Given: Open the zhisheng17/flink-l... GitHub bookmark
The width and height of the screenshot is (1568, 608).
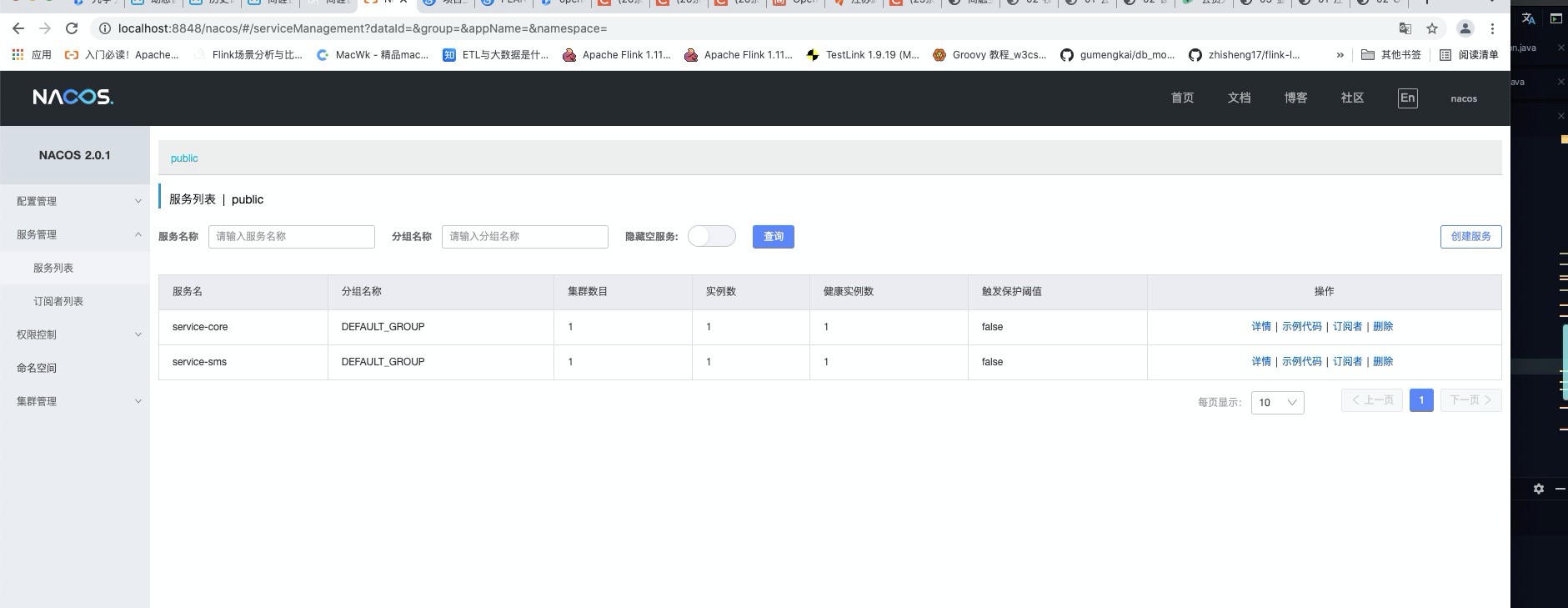Looking at the screenshot, I should click(x=1245, y=55).
